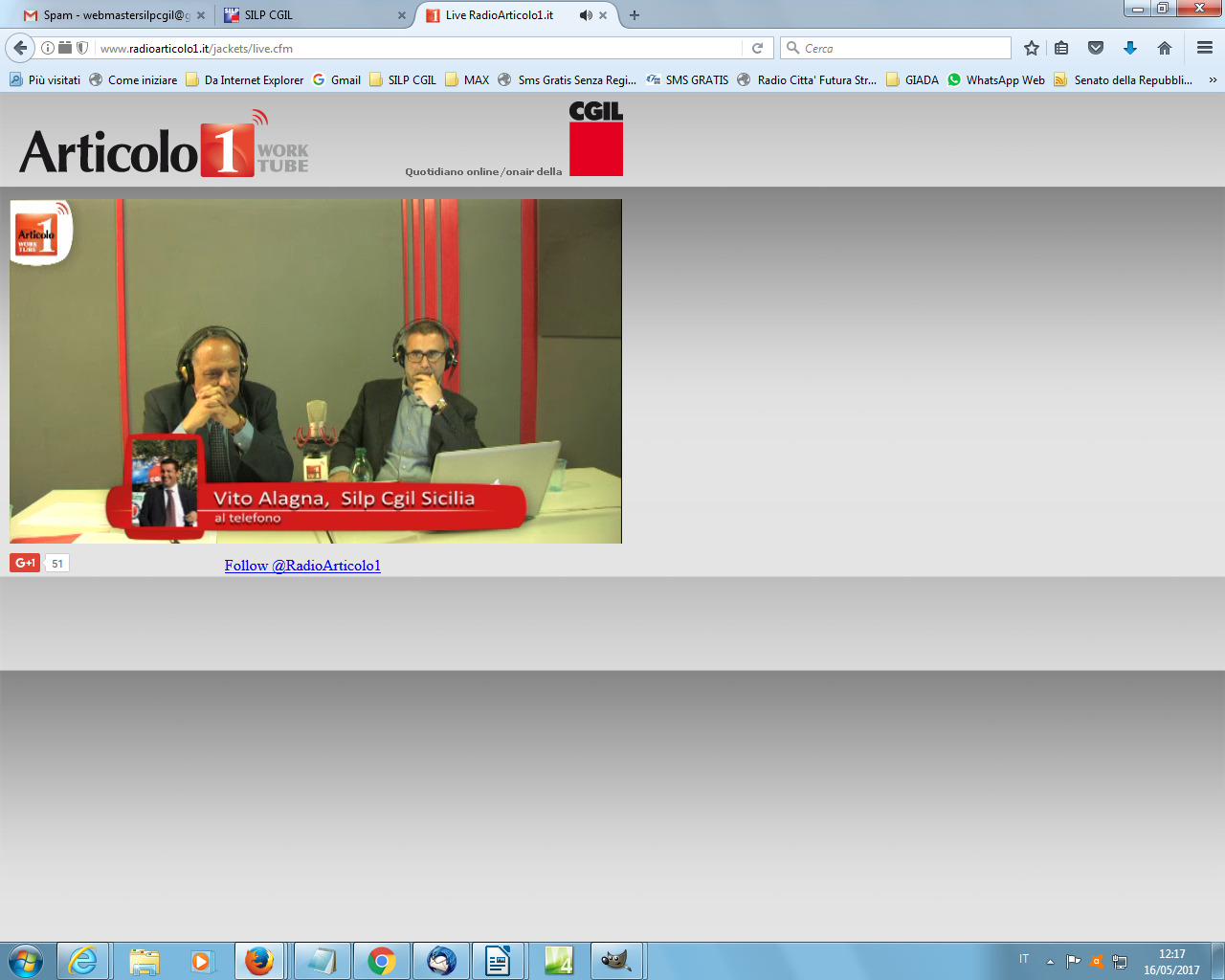The height and width of the screenshot is (980, 1225).
Task: Open a new tab with plus button
Action: coord(635,15)
